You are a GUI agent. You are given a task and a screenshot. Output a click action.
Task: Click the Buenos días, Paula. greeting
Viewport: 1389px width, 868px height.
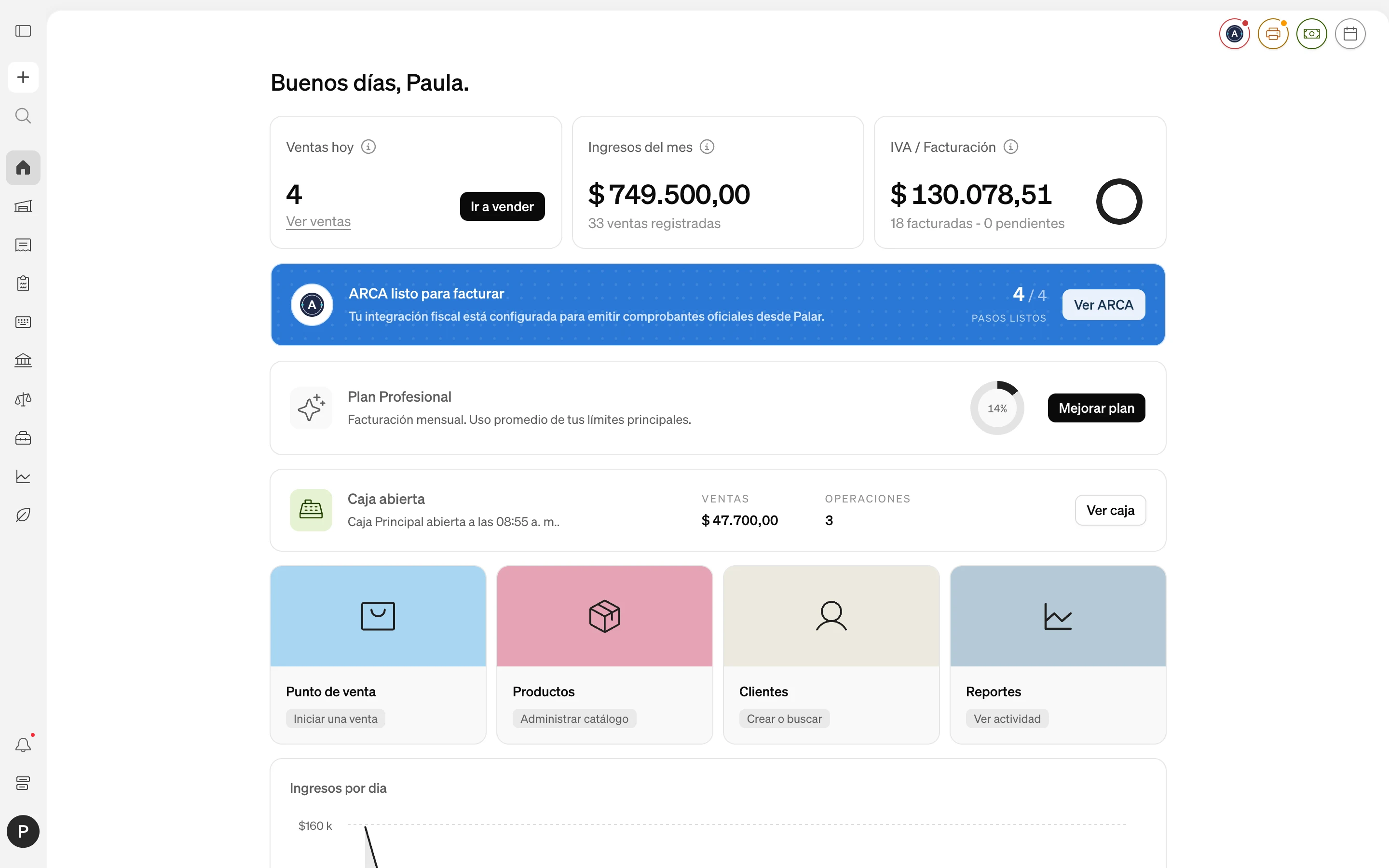[369, 82]
